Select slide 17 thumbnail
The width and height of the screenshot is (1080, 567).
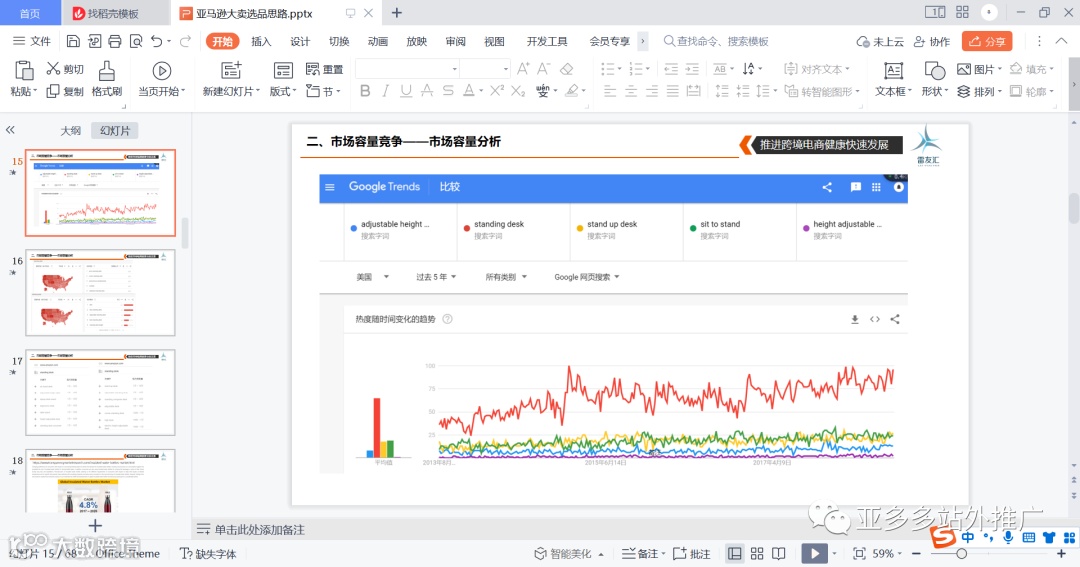coord(101,392)
